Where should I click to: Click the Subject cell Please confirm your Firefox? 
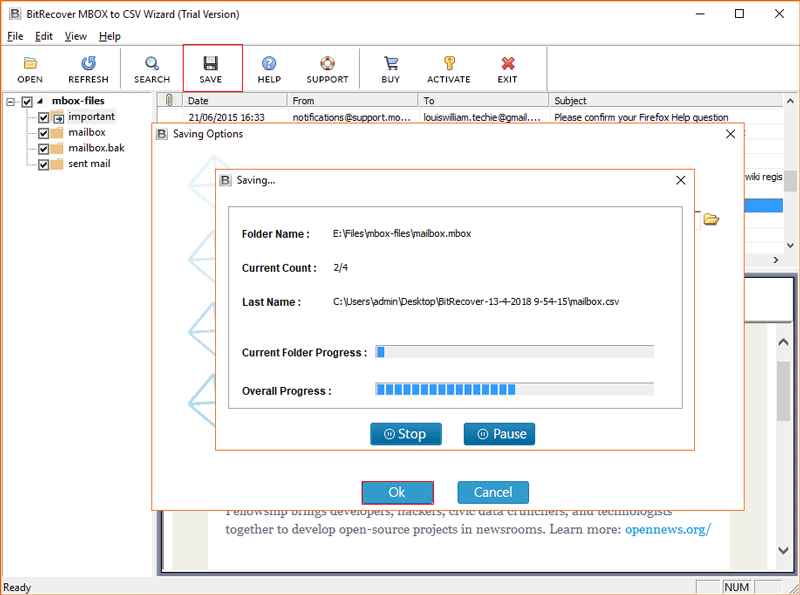641,117
